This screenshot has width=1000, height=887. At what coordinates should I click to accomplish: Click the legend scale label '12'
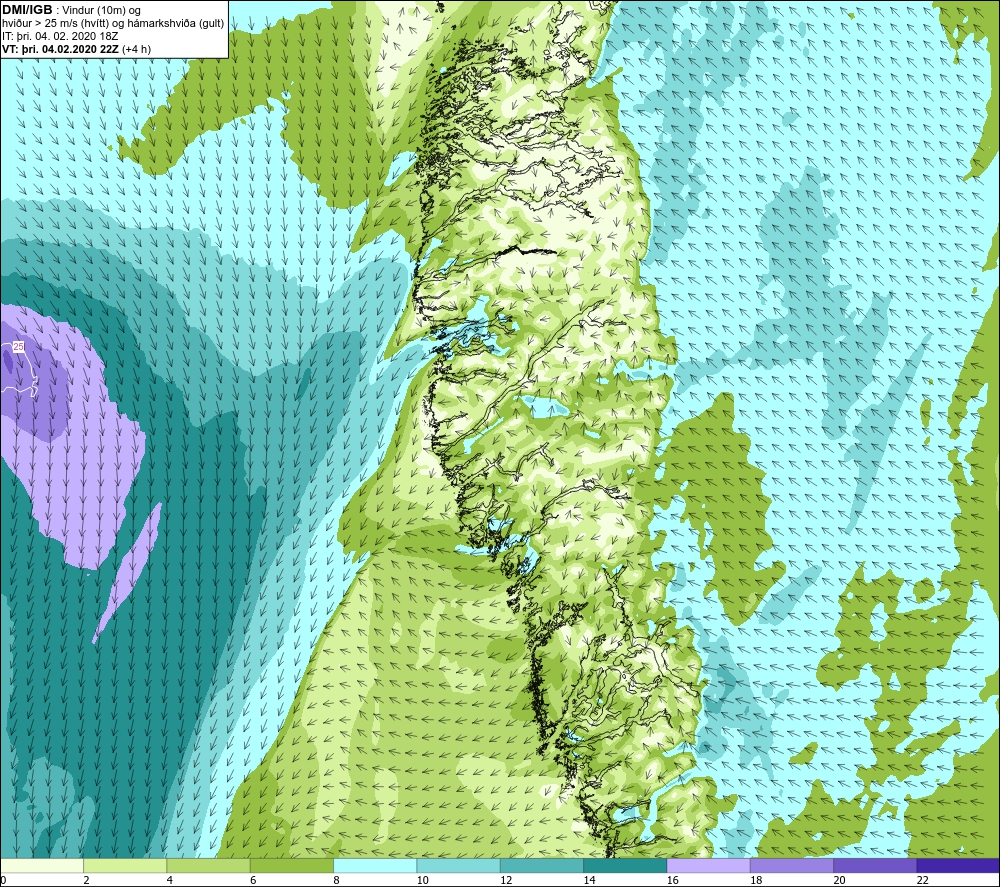pyautogui.click(x=506, y=880)
